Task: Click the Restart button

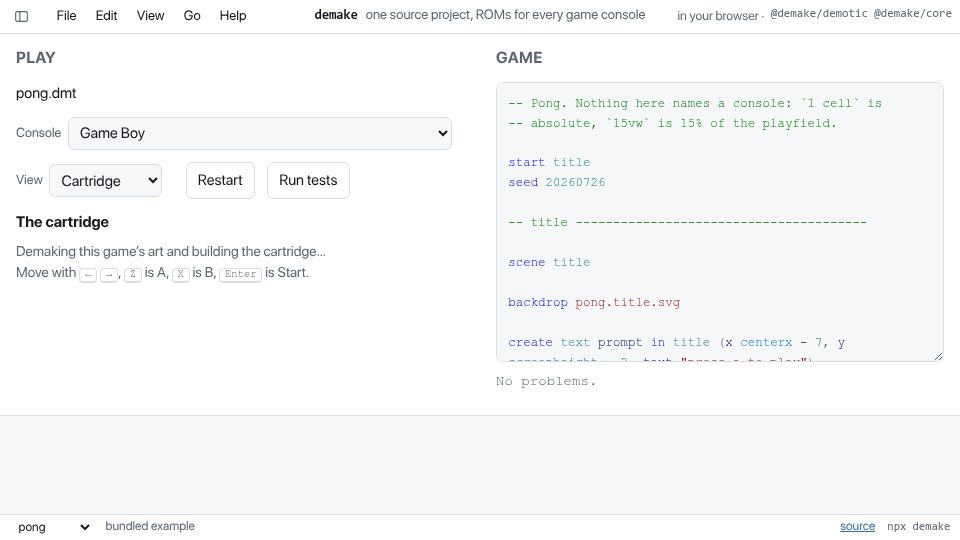Action: pos(220,181)
